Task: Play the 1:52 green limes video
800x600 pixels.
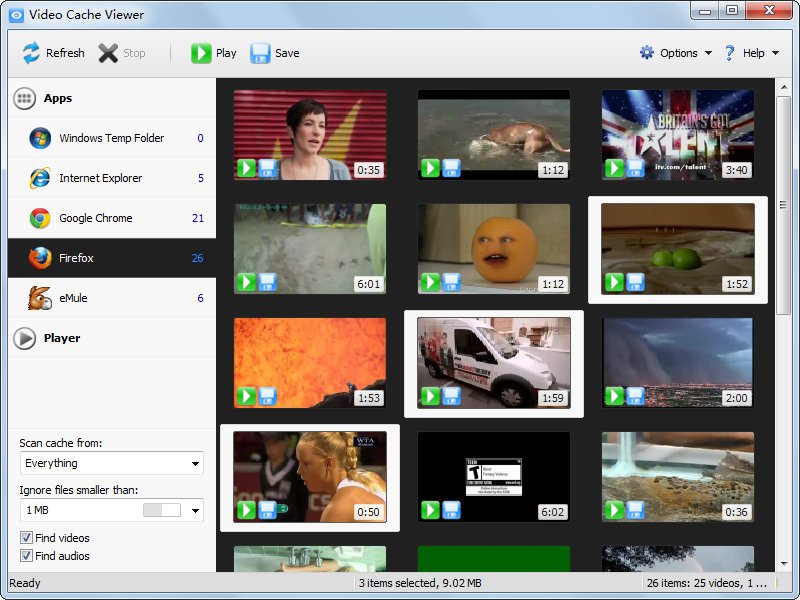Action: (x=615, y=282)
